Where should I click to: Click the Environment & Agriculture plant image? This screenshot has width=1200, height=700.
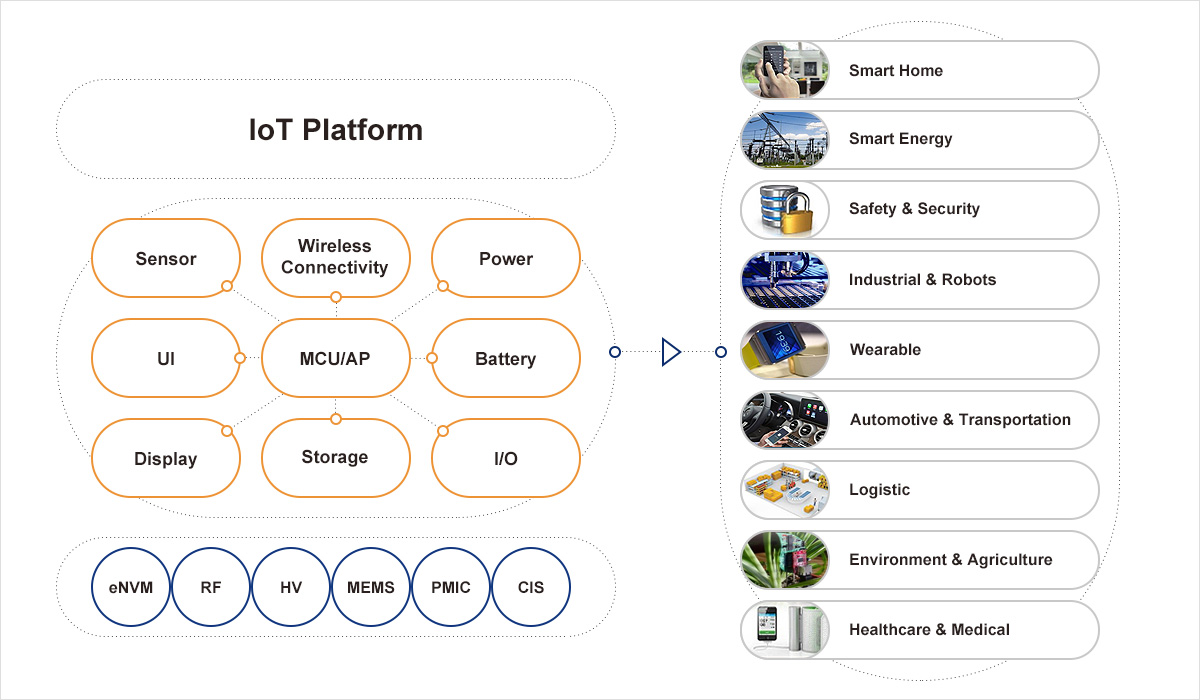(785, 560)
